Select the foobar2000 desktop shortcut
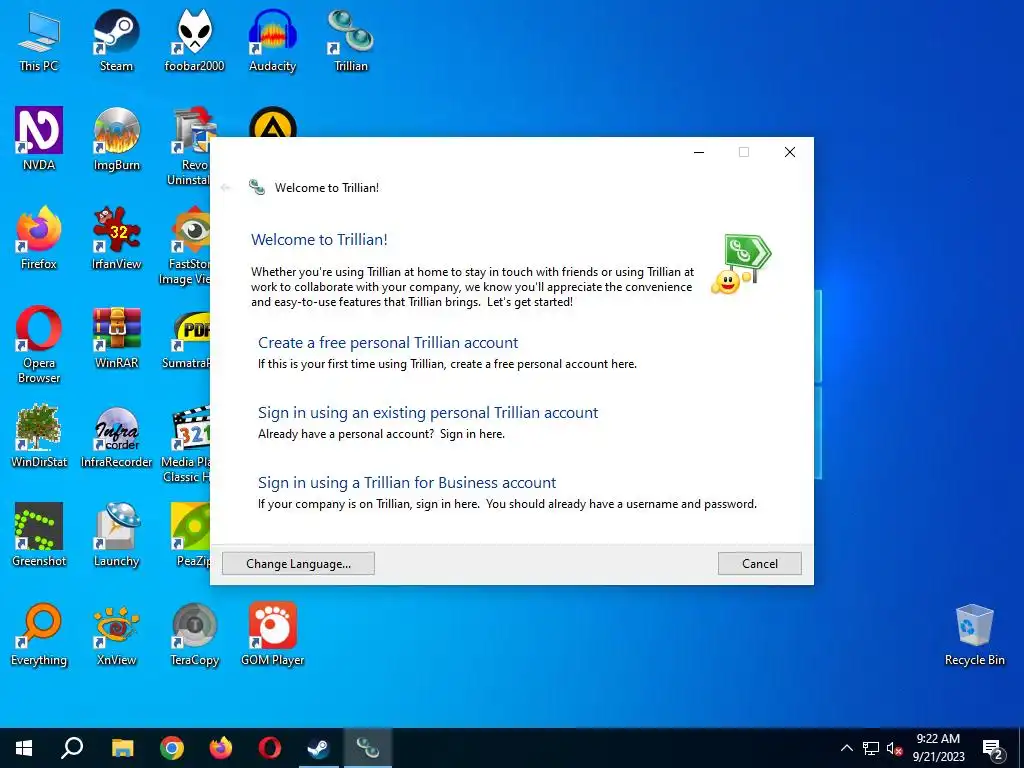 click(194, 40)
